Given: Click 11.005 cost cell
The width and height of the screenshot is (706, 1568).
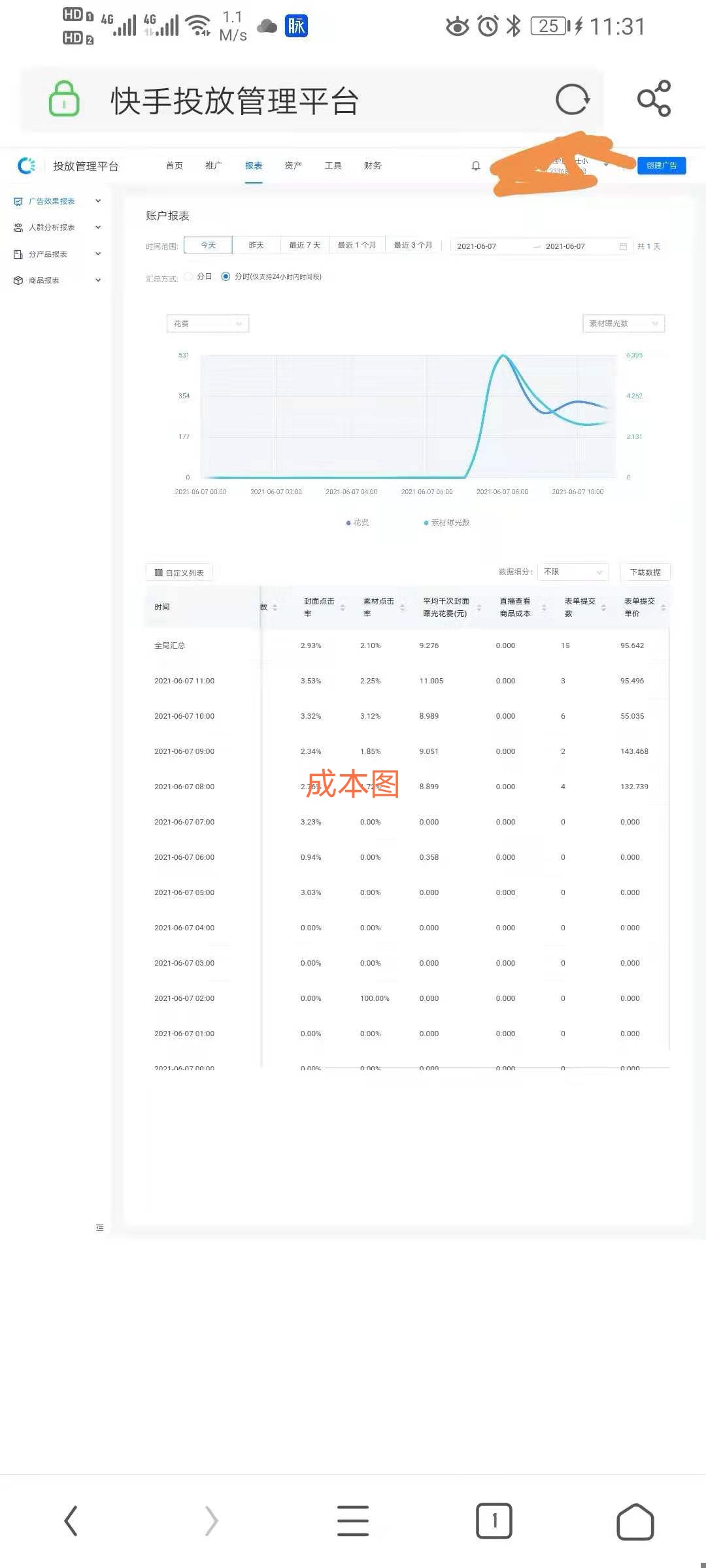Looking at the screenshot, I should 431,681.
